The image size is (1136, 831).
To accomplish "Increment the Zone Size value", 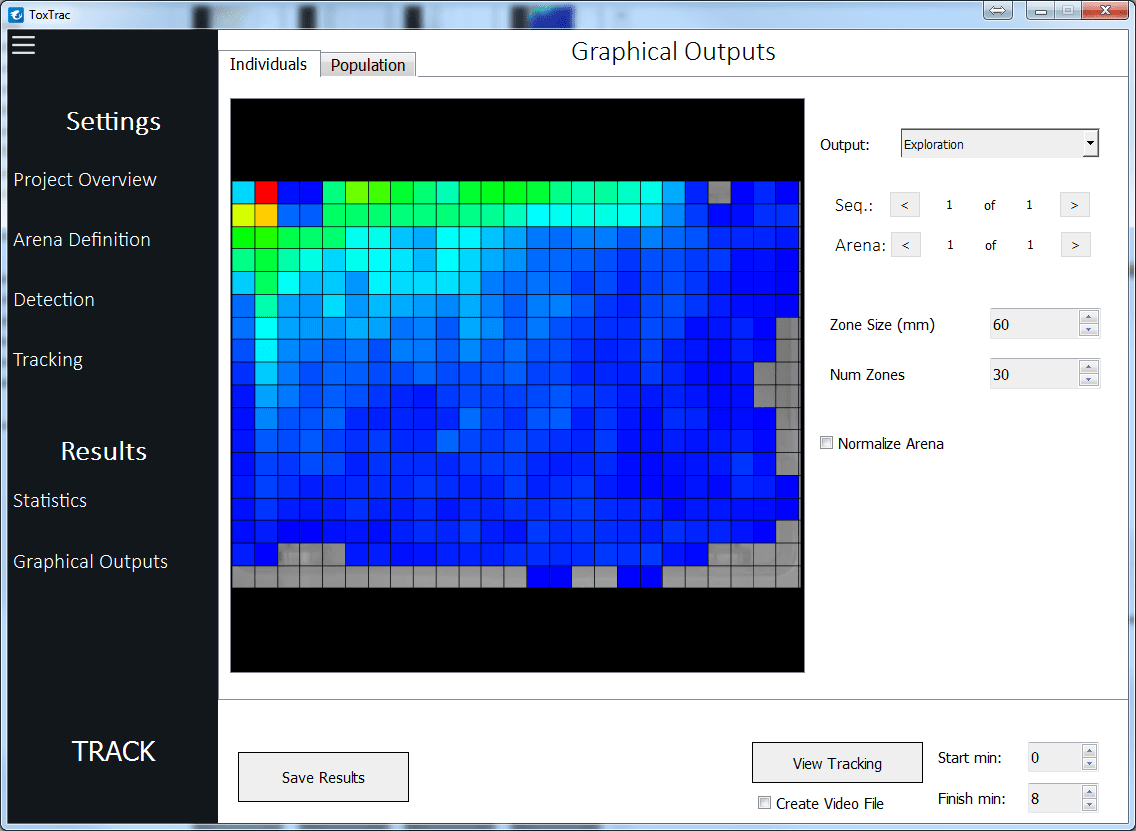I will click(1088, 317).
